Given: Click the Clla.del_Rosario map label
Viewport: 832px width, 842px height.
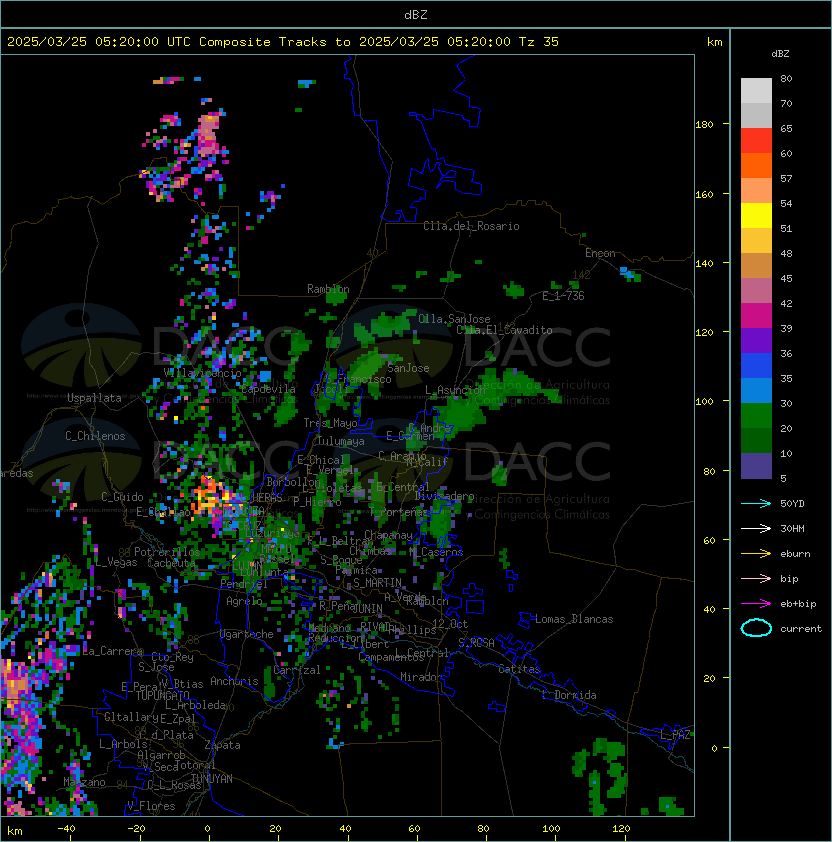Looking at the screenshot, I should click(471, 226).
